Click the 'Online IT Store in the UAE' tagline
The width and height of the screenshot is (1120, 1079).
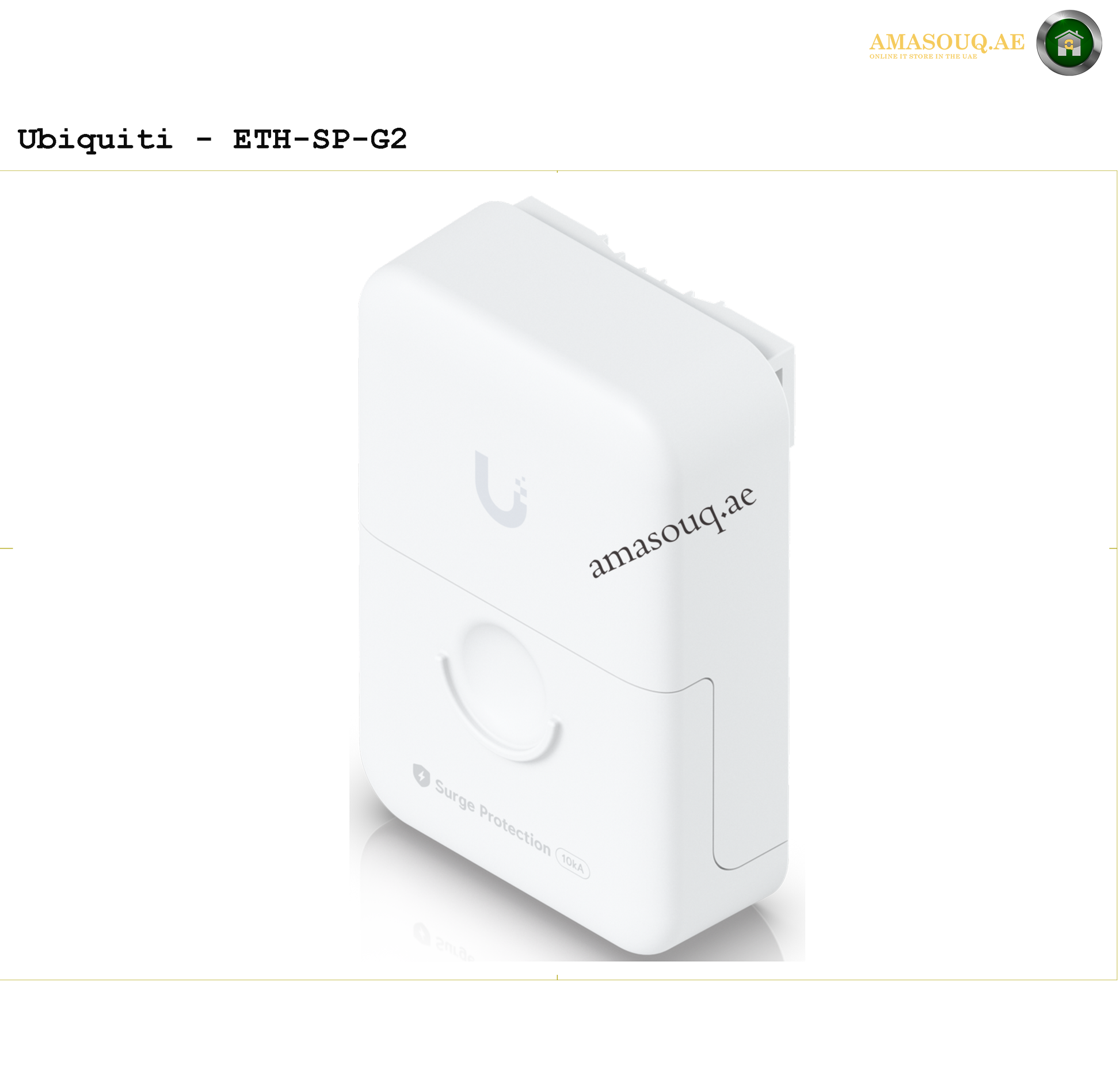point(923,56)
